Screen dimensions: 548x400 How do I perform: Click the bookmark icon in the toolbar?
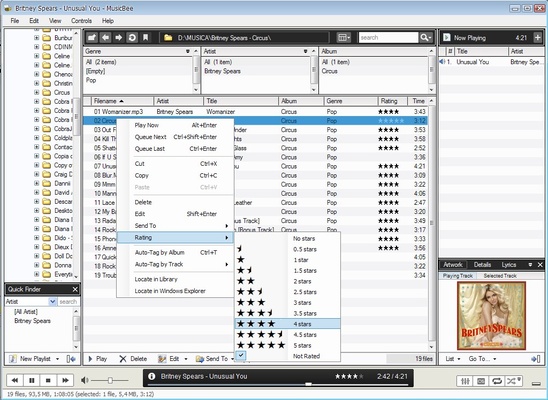click(x=145, y=37)
